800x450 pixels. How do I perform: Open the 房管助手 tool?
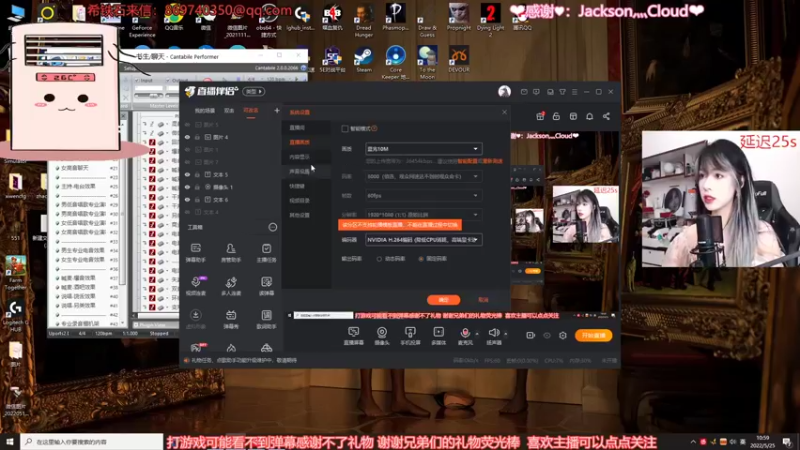231,253
